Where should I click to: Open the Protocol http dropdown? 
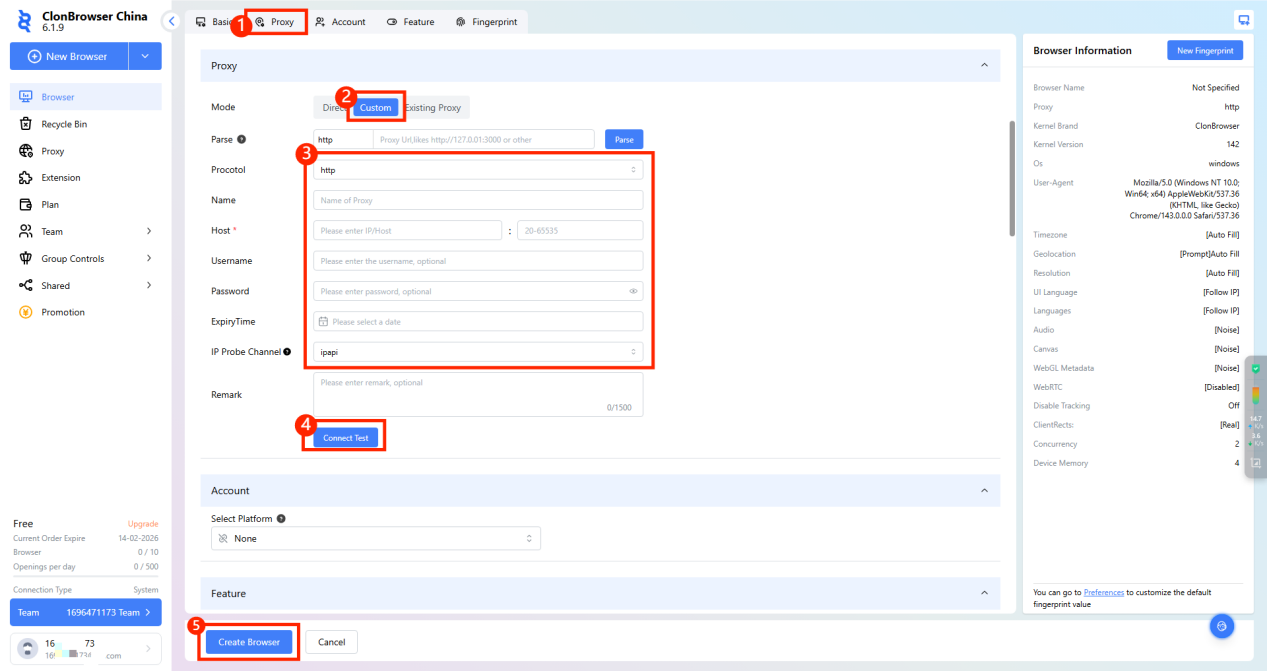point(478,170)
